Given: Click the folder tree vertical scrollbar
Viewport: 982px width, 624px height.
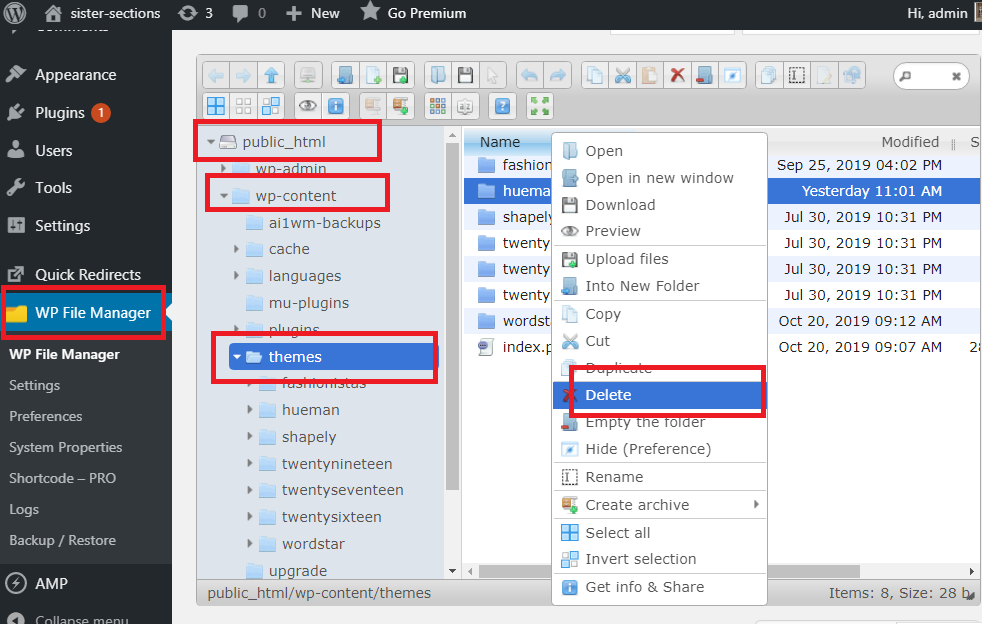Looking at the screenshot, I should tap(452, 317).
